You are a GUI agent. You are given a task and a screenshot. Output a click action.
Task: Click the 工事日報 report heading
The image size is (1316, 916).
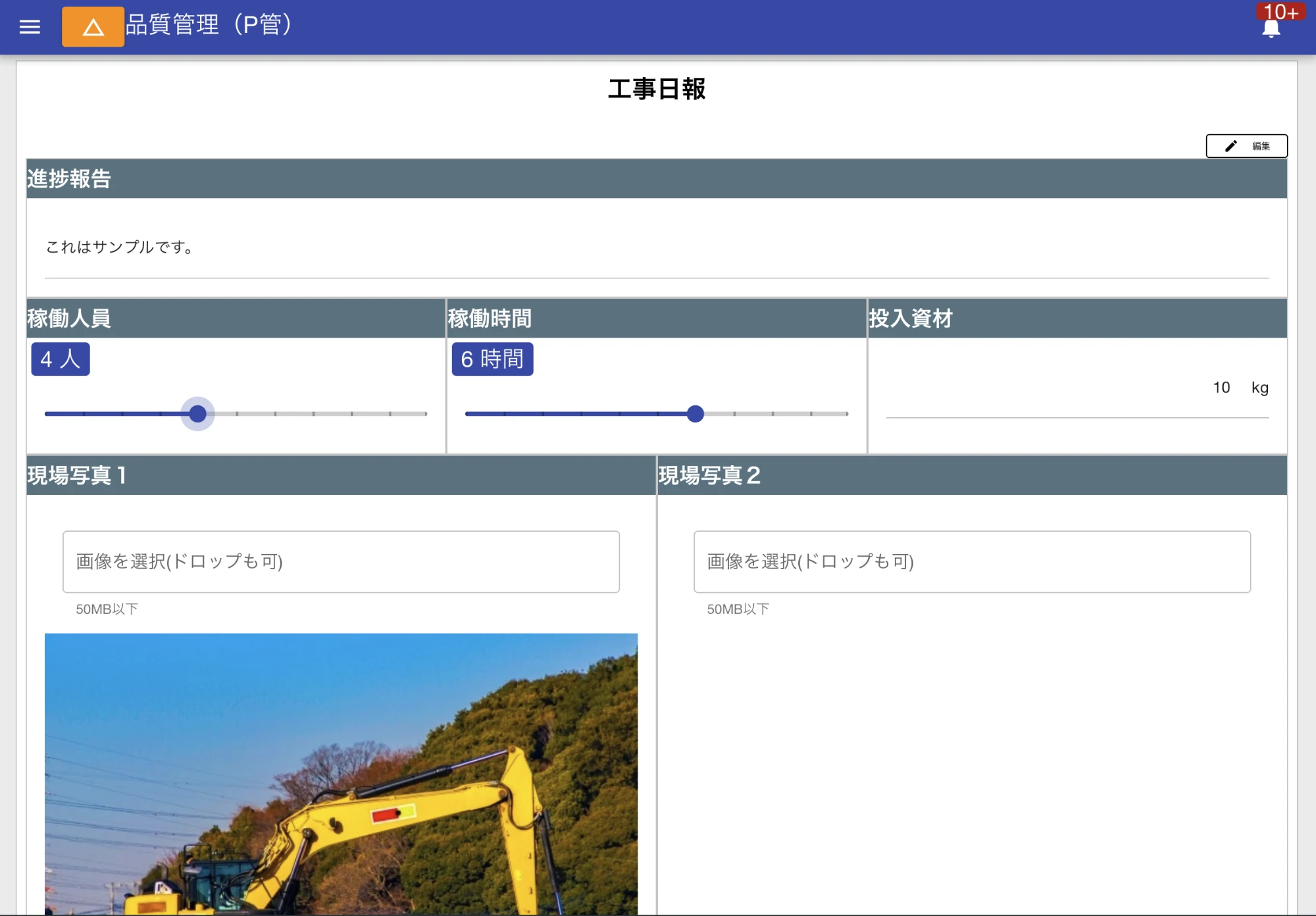point(657,91)
